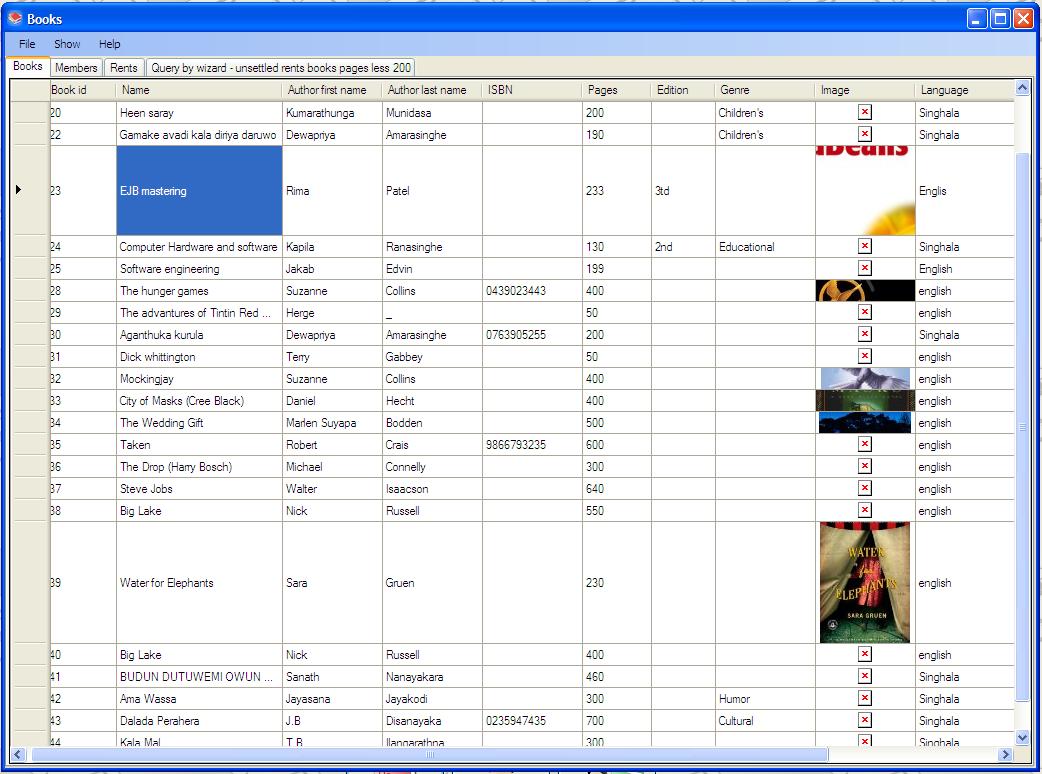Click the vertical scrollbar thumb
This screenshot has width=1042, height=774.
[1023, 427]
